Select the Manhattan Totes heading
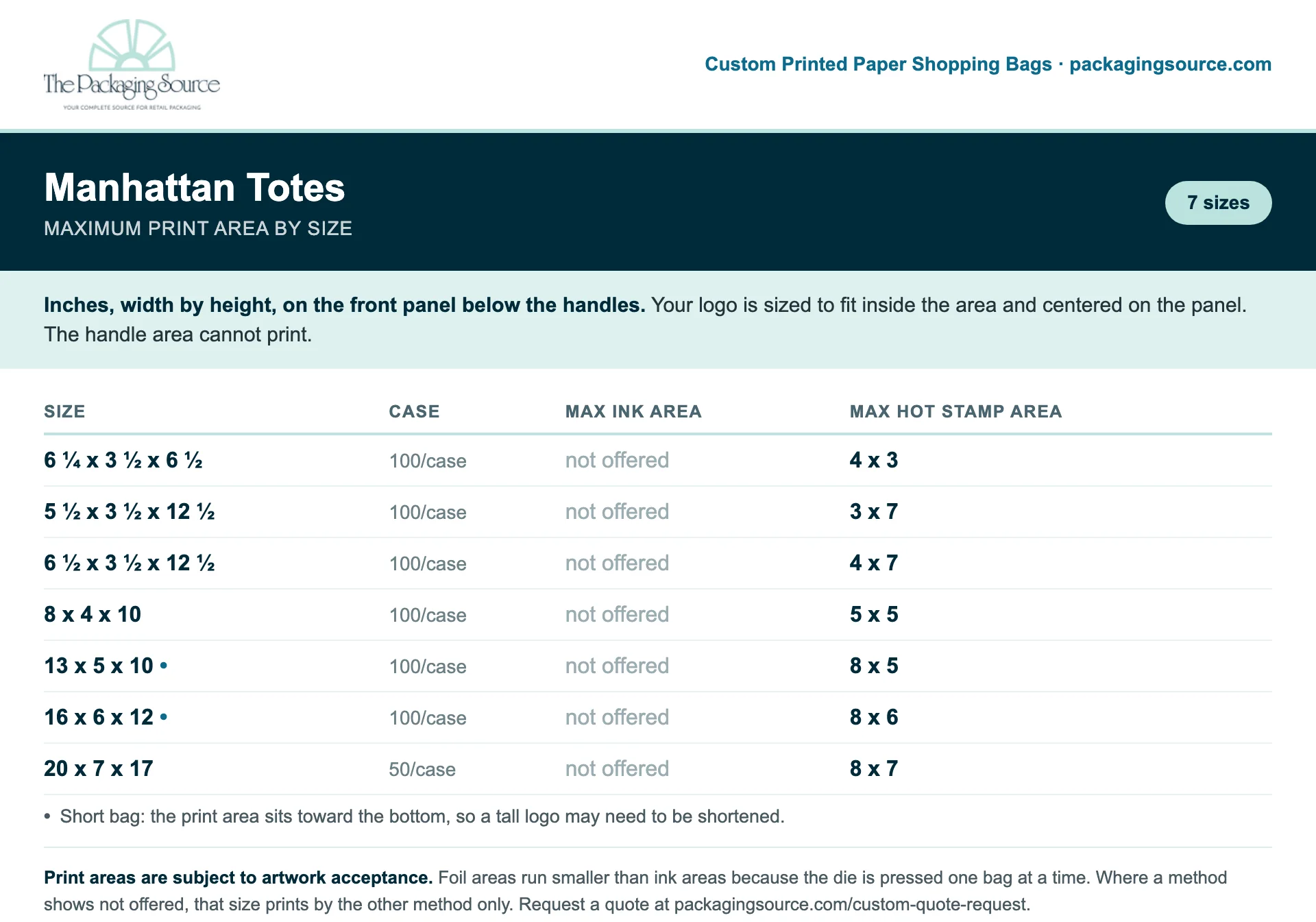The width and height of the screenshot is (1316, 922). [x=195, y=187]
